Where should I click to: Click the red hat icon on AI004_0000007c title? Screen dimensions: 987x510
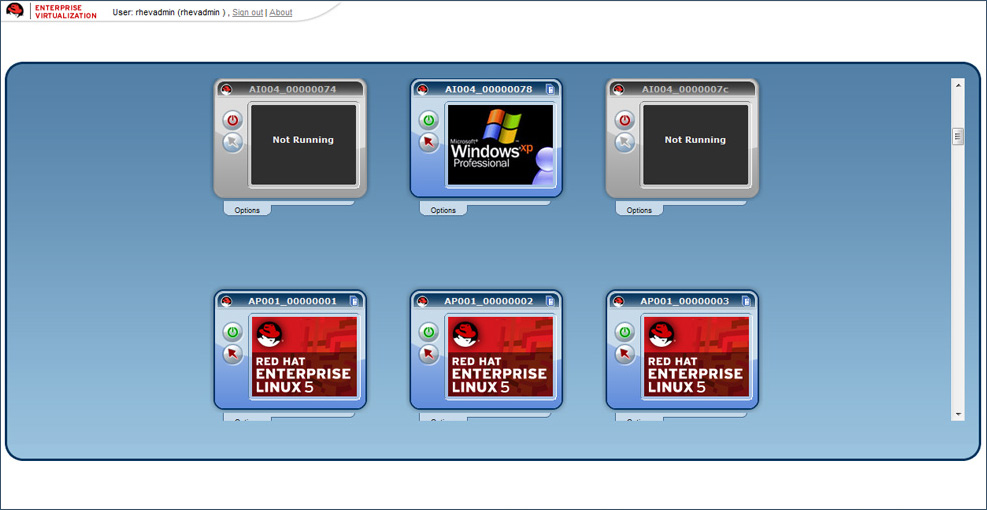click(619, 89)
